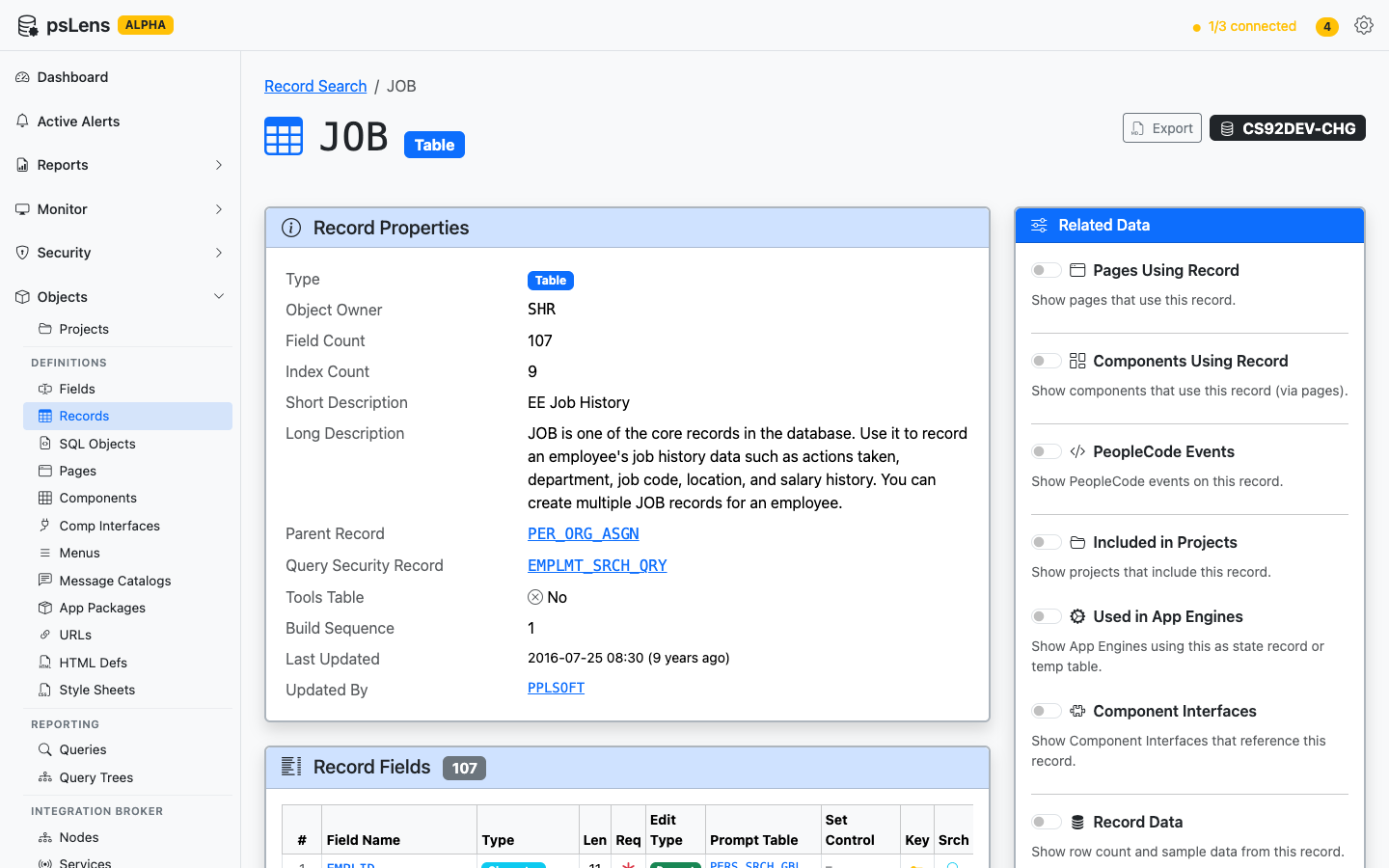
Task: Click the App Packages box icon
Action: coord(45,608)
